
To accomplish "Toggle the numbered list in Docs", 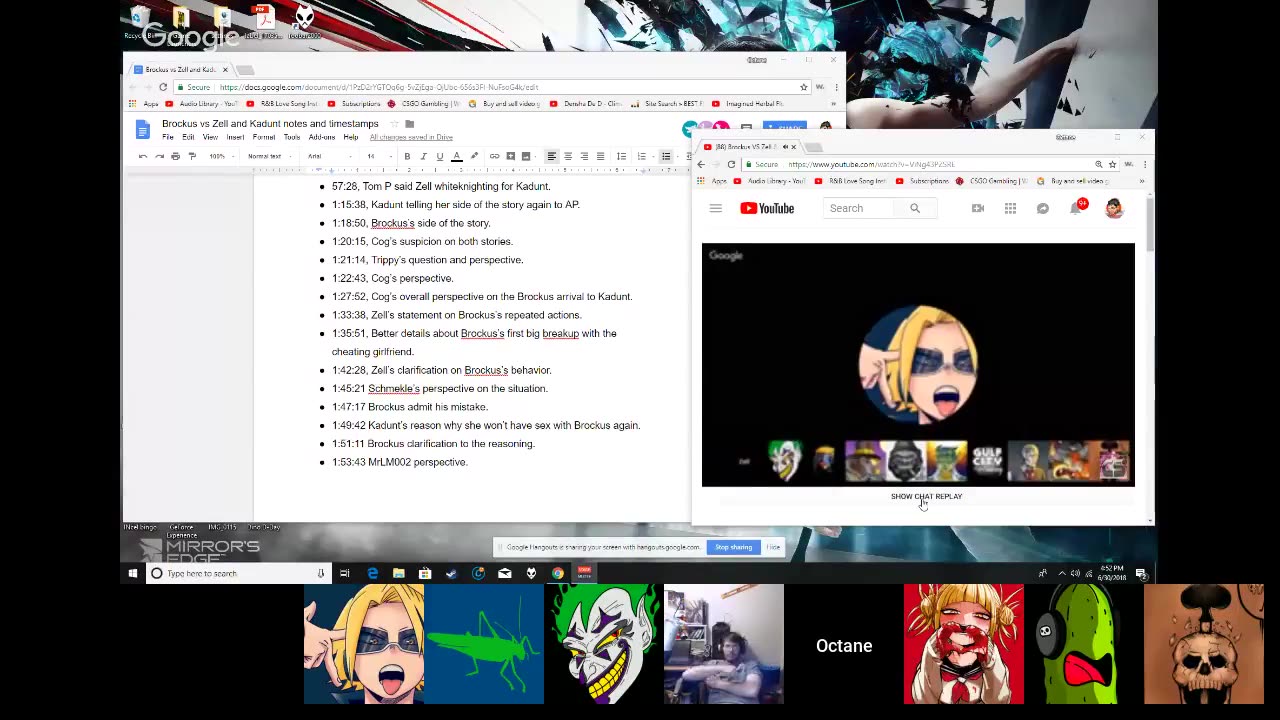I will click(642, 156).
